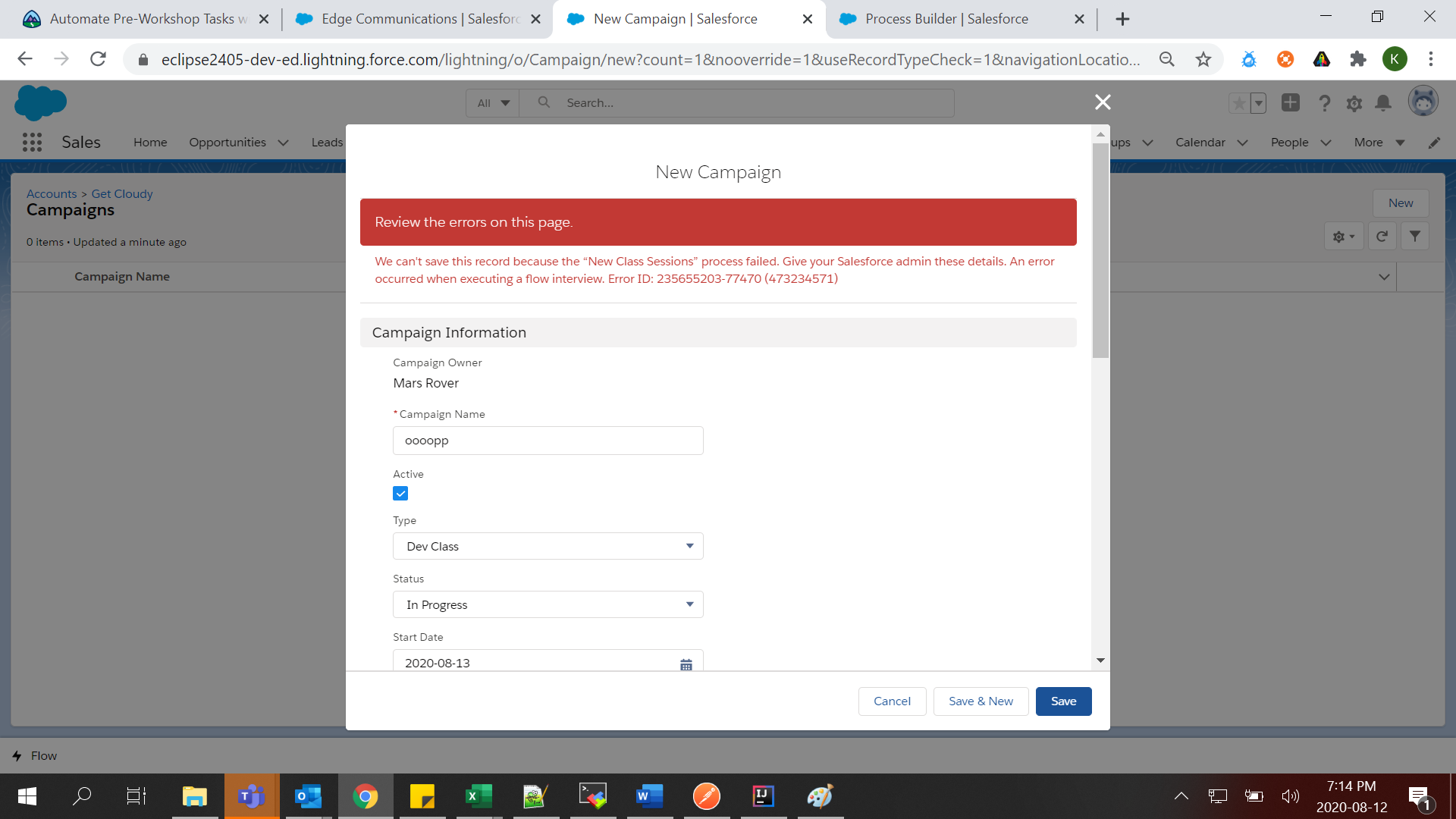Viewport: 1456px width, 819px height.
Task: Expand the Opportunities nav chevron
Action: click(284, 143)
